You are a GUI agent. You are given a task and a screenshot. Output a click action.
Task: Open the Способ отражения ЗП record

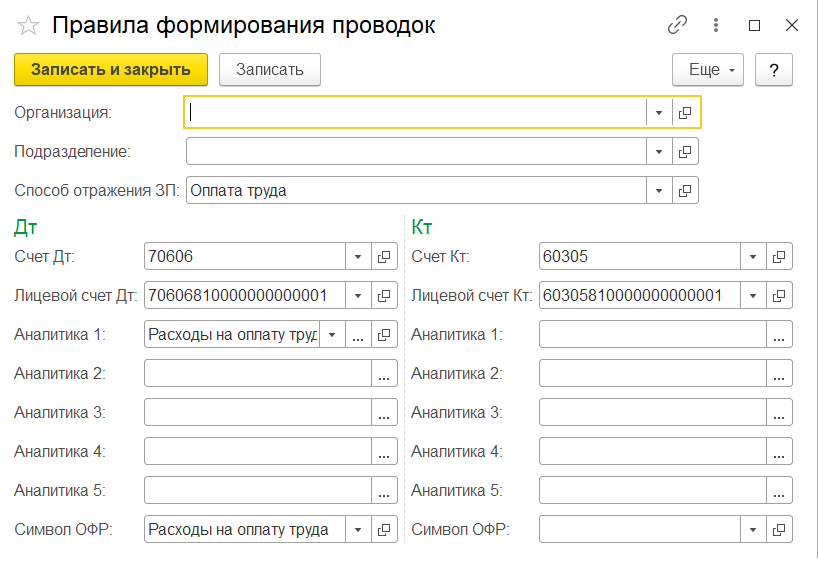pos(685,190)
